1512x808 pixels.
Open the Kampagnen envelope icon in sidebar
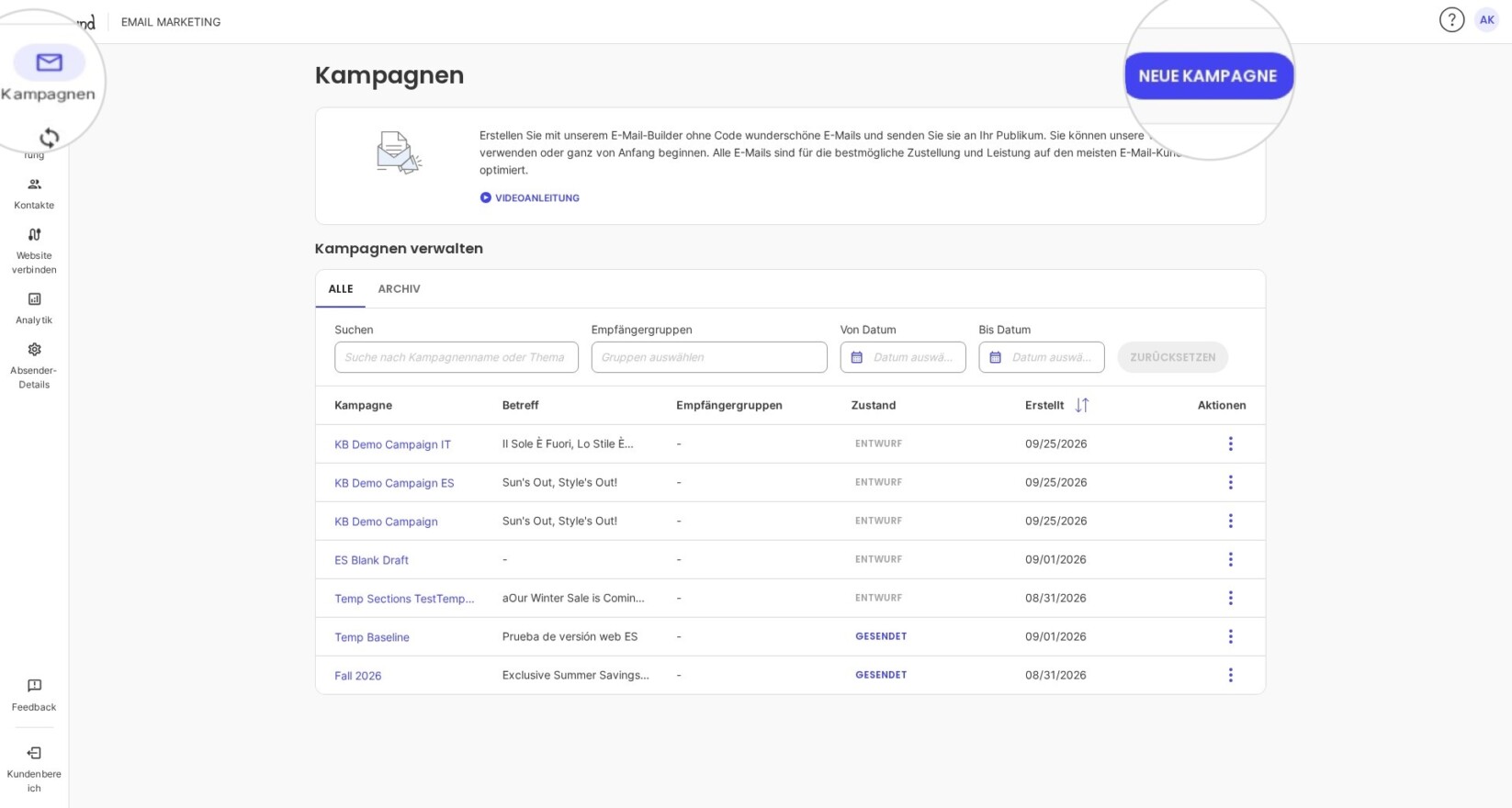[x=50, y=62]
